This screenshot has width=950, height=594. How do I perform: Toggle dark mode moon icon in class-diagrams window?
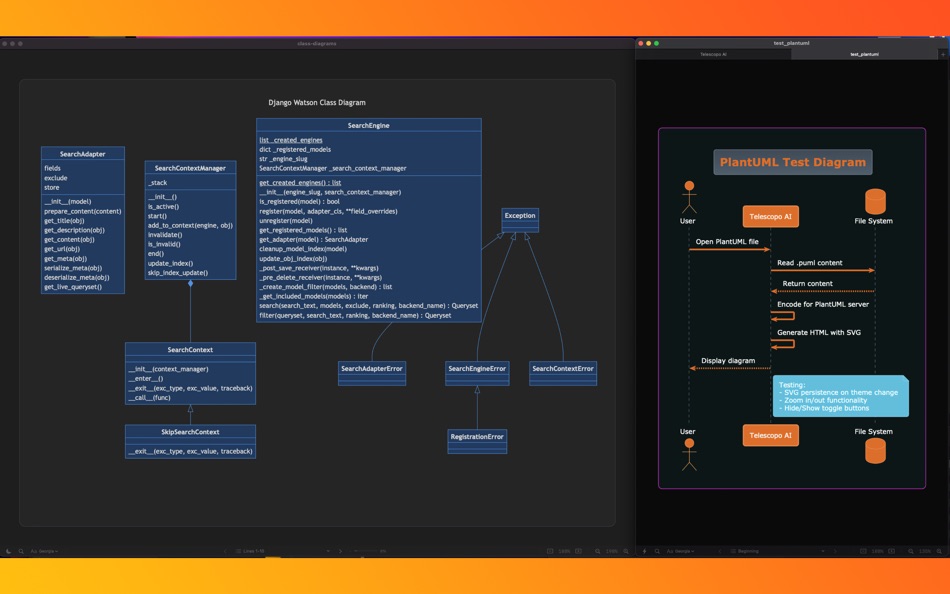pos(8,552)
